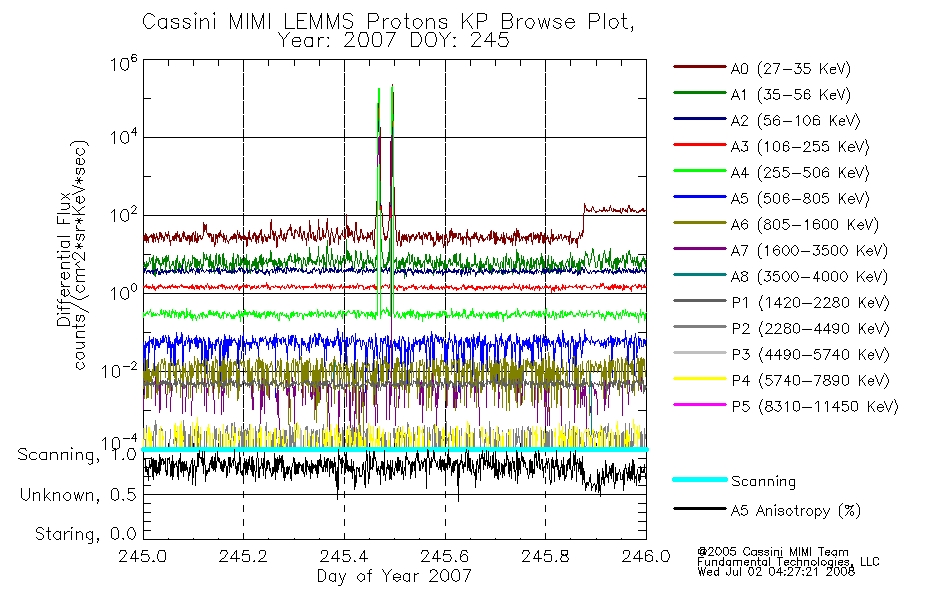This screenshot has width=950, height=600.
Task: Click the A2 (56-106 KeV) legend label
Action: click(795, 121)
